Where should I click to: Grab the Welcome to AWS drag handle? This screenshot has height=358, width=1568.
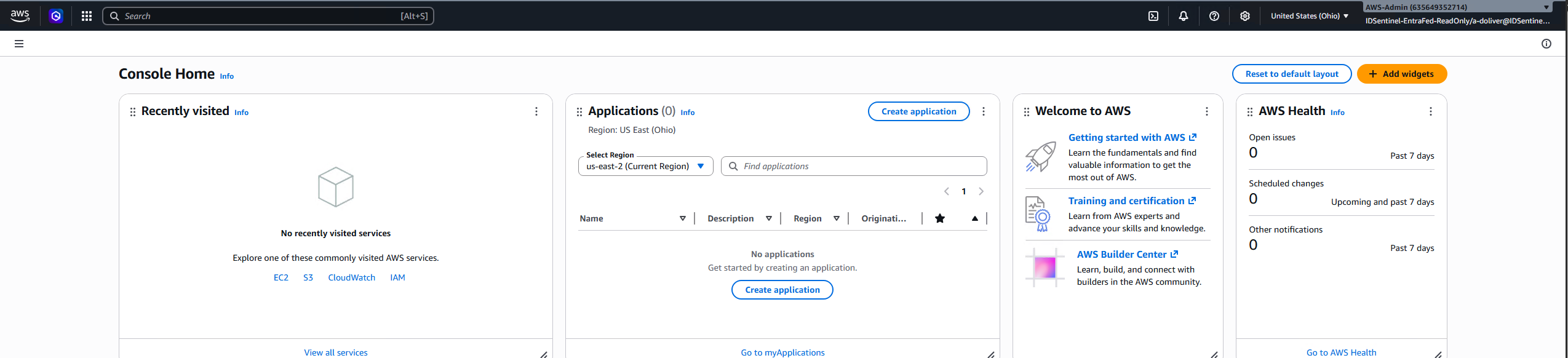pyautogui.click(x=1027, y=112)
